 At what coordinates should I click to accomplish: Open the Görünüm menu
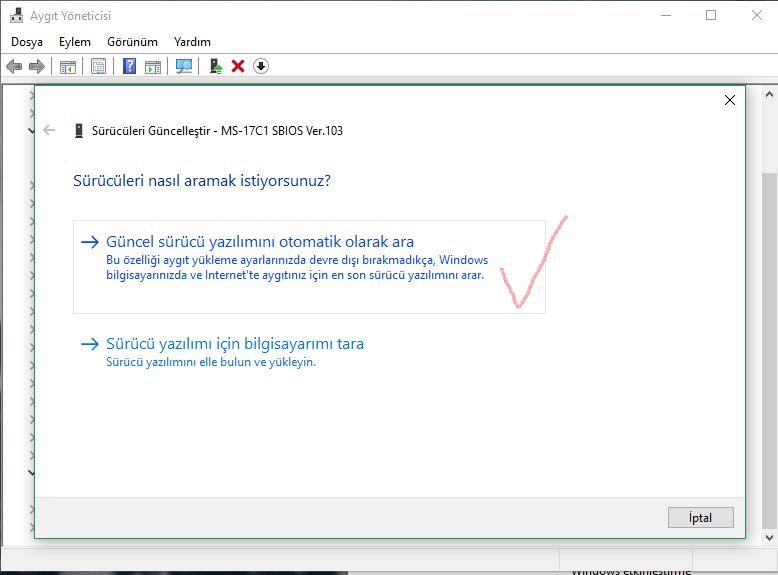click(x=132, y=42)
